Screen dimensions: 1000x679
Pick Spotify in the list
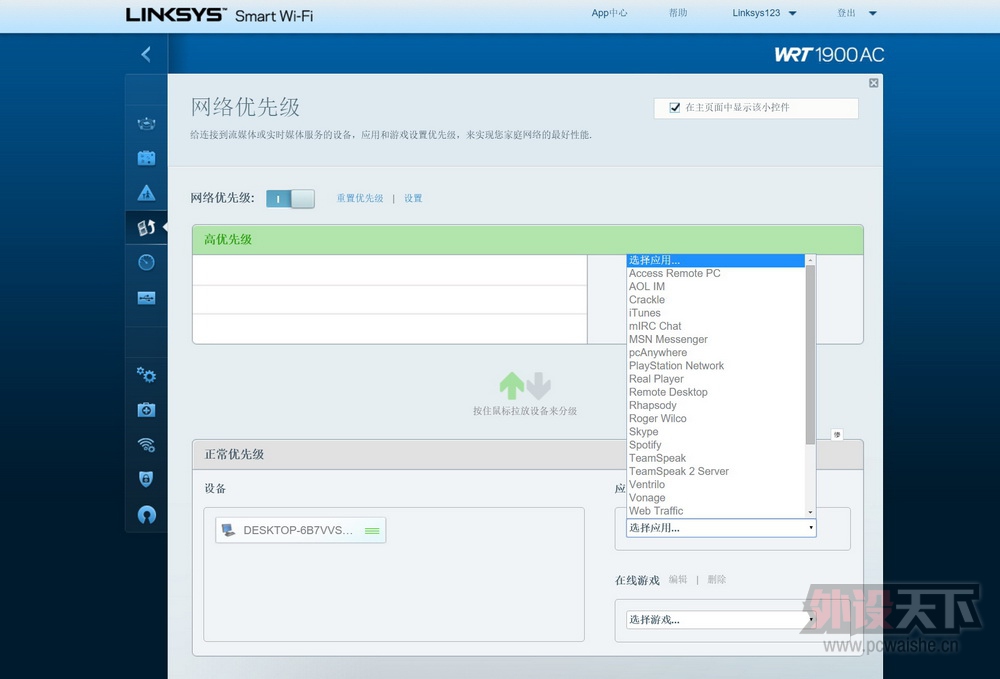(x=716, y=445)
